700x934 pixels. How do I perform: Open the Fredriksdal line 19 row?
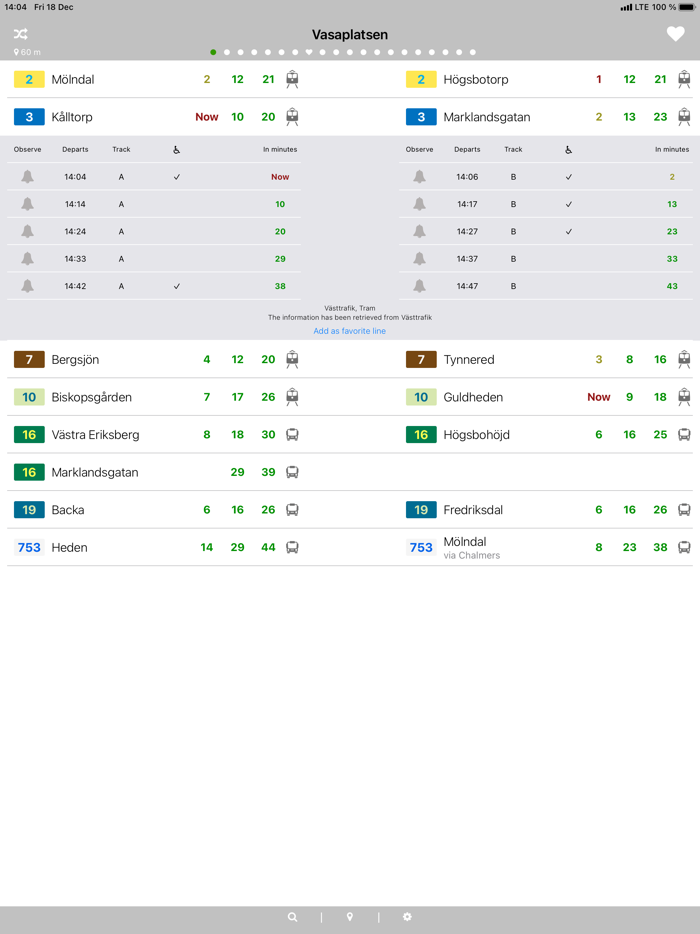(x=546, y=510)
